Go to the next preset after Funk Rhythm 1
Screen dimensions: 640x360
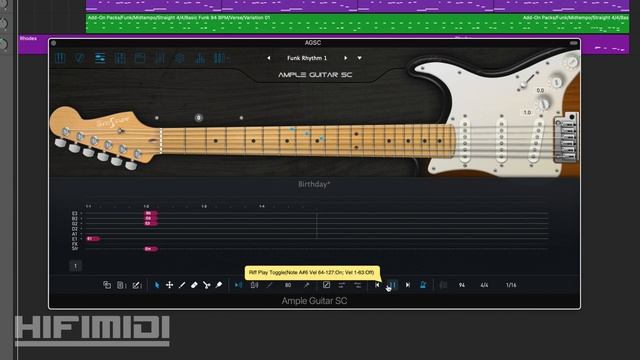click(x=345, y=58)
